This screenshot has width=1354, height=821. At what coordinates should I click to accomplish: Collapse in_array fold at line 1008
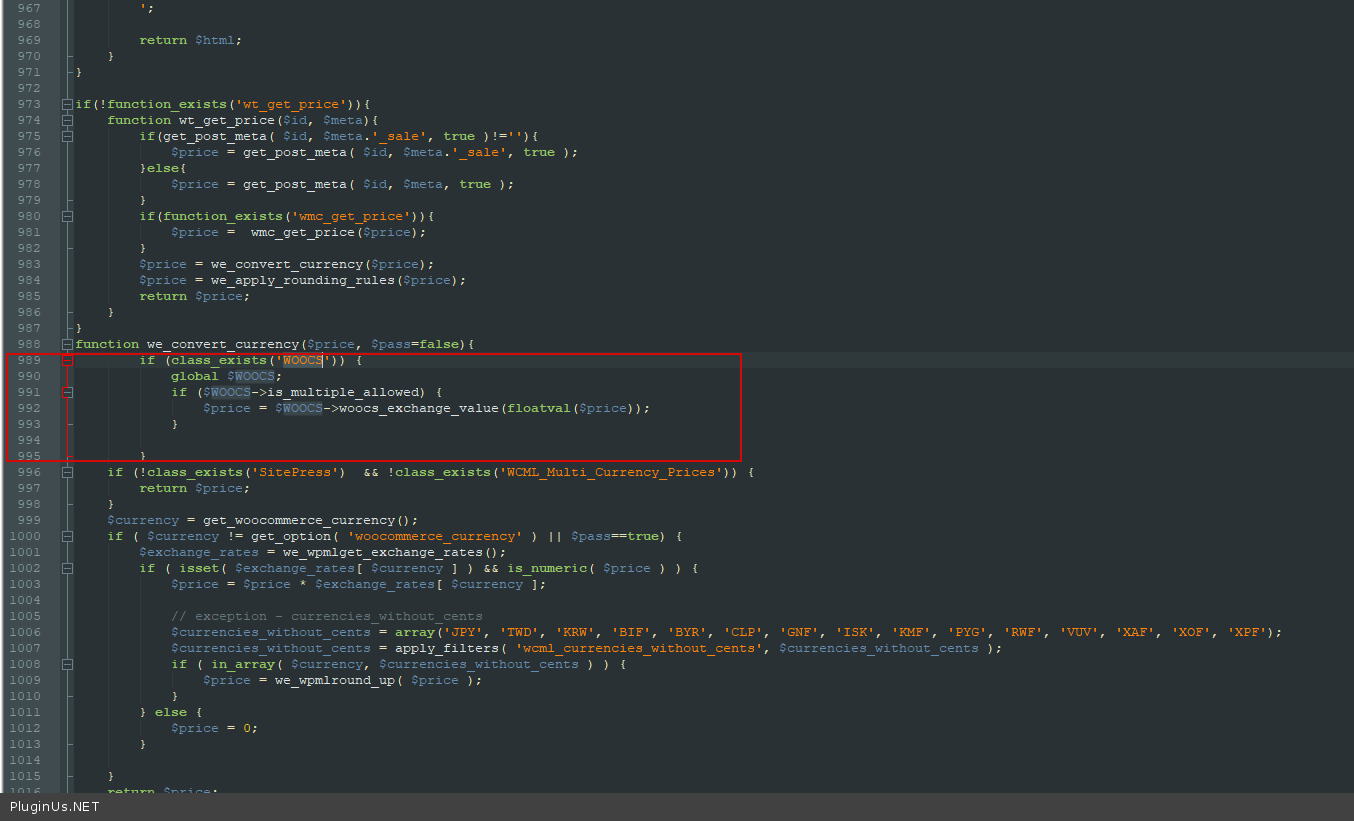pos(67,664)
